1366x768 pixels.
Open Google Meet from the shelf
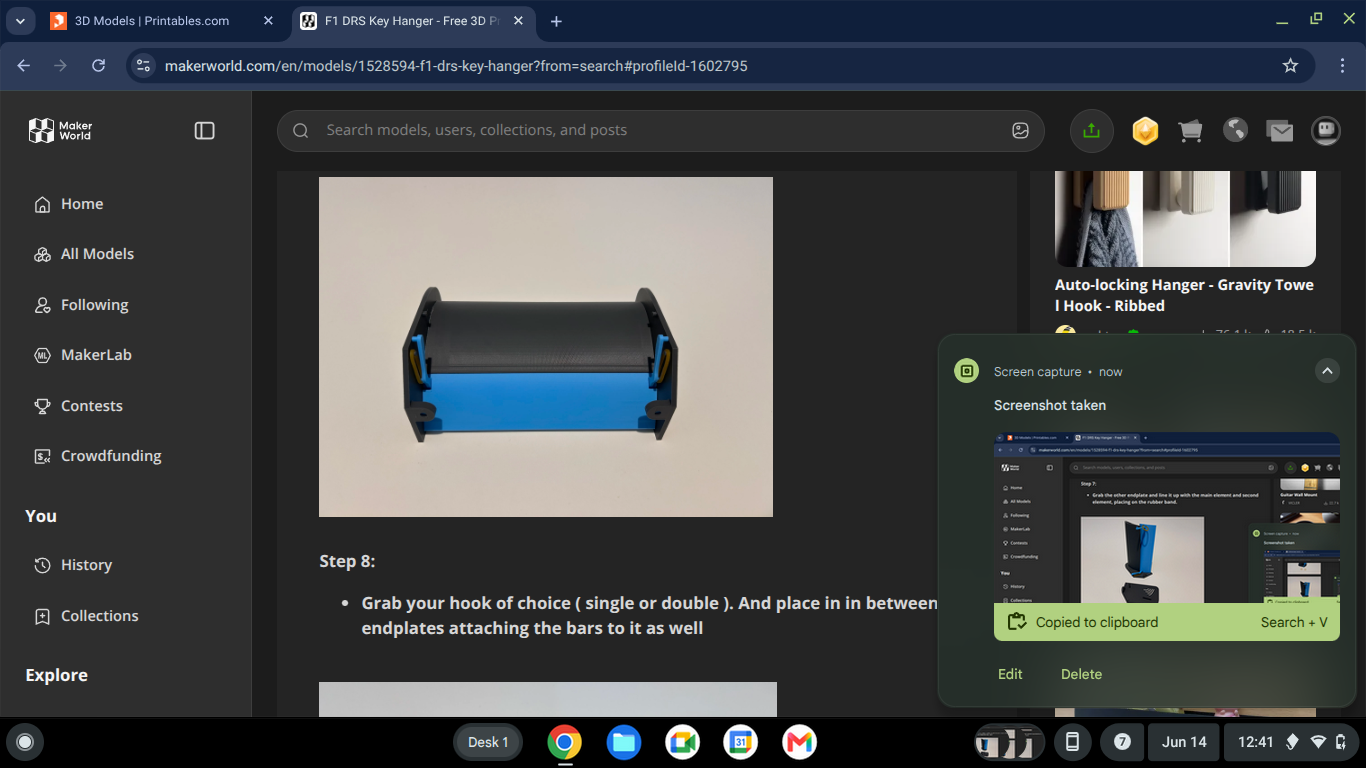point(682,742)
